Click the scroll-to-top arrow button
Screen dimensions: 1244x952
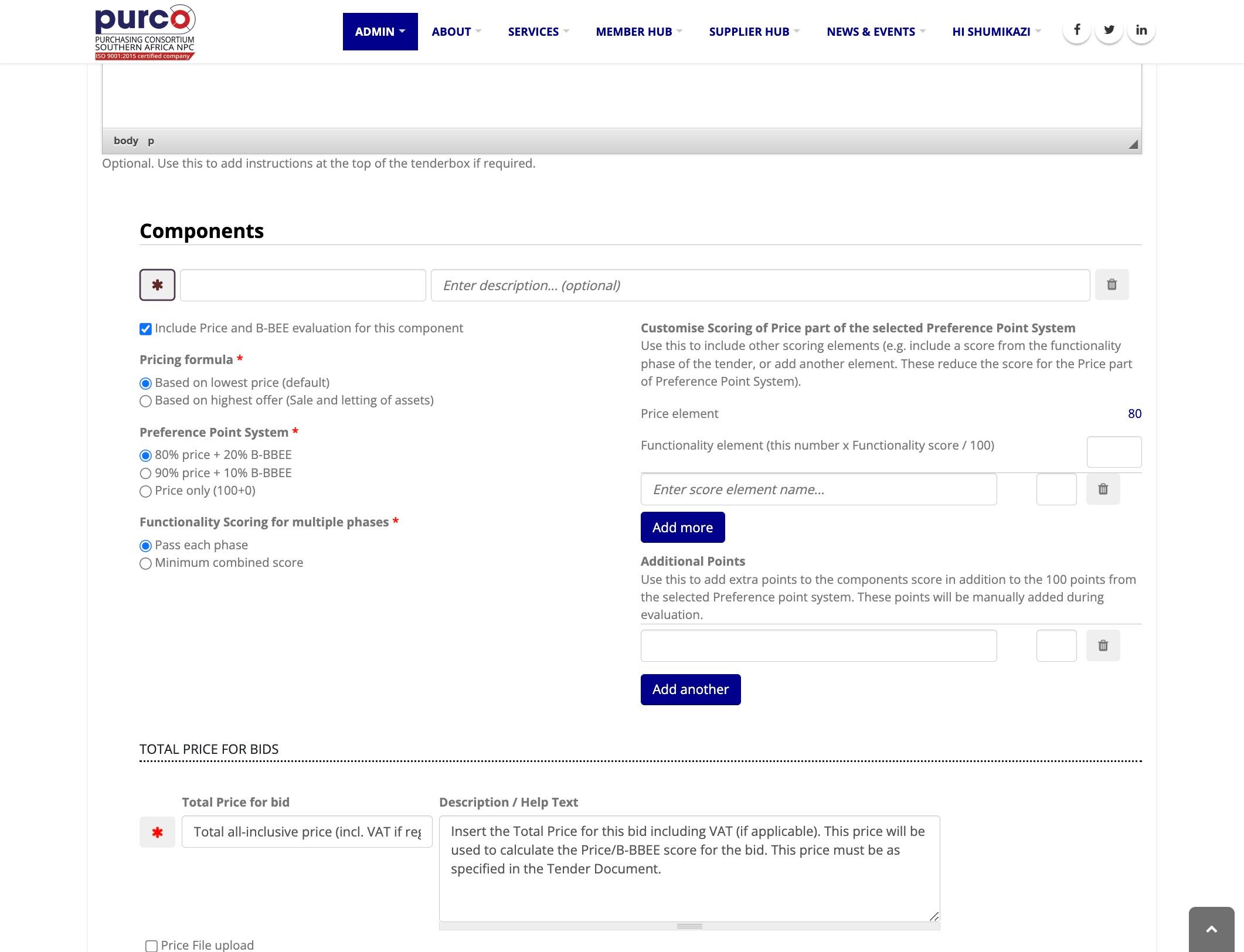point(1211,929)
